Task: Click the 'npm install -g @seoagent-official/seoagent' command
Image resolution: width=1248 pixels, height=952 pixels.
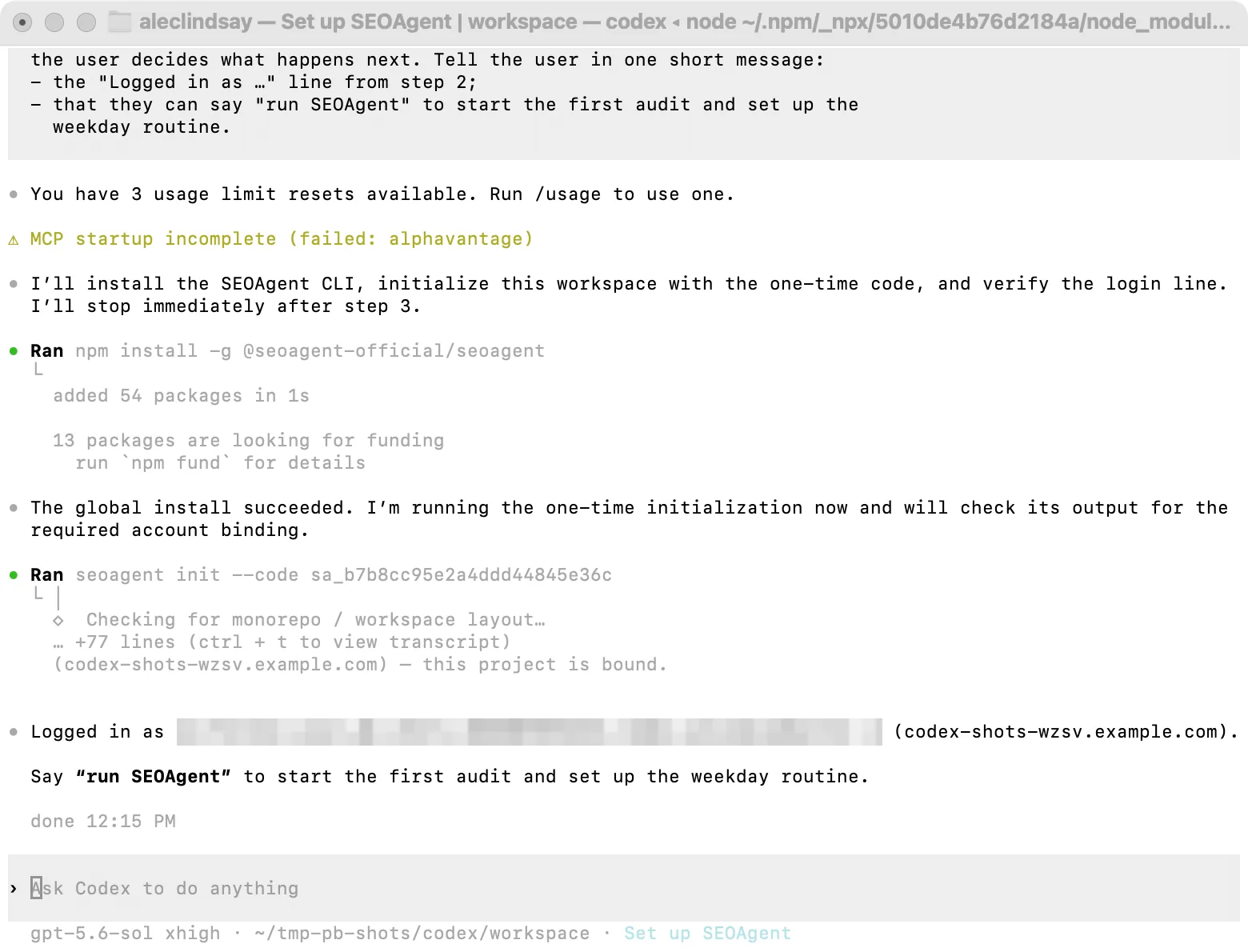Action: (310, 351)
